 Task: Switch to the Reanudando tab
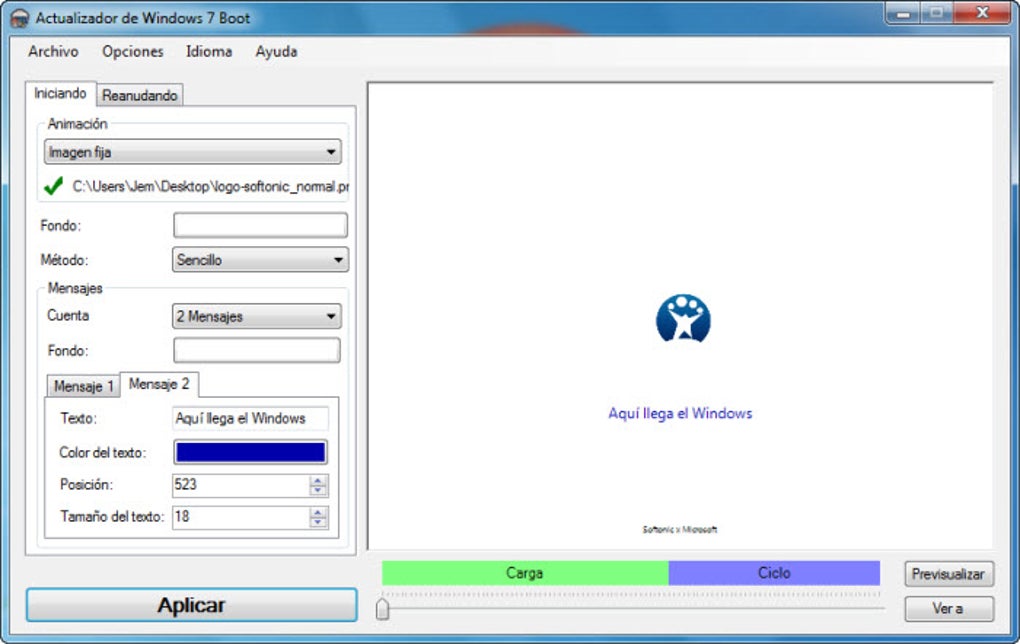click(140, 96)
